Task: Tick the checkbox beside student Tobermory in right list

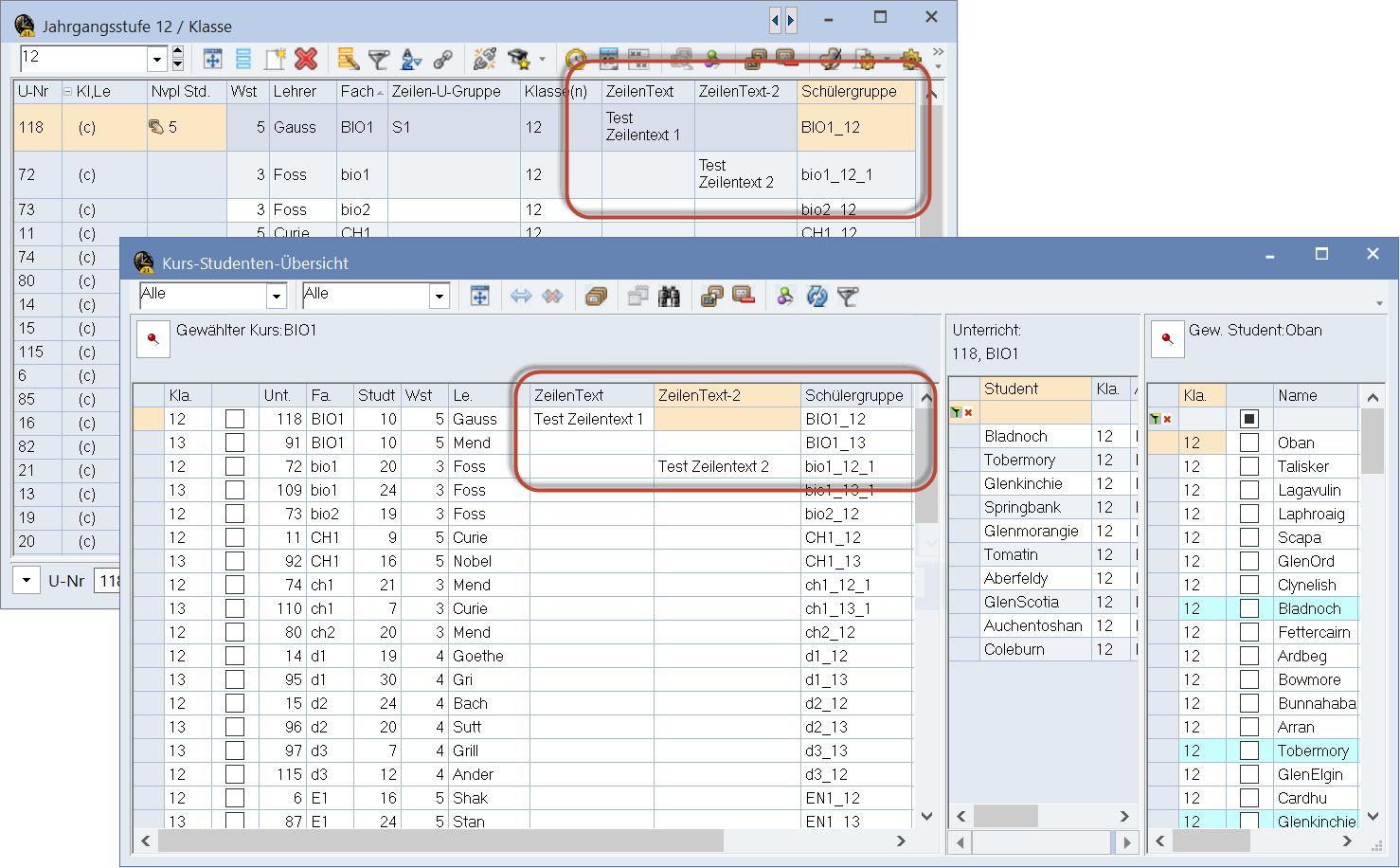Action: [1249, 750]
